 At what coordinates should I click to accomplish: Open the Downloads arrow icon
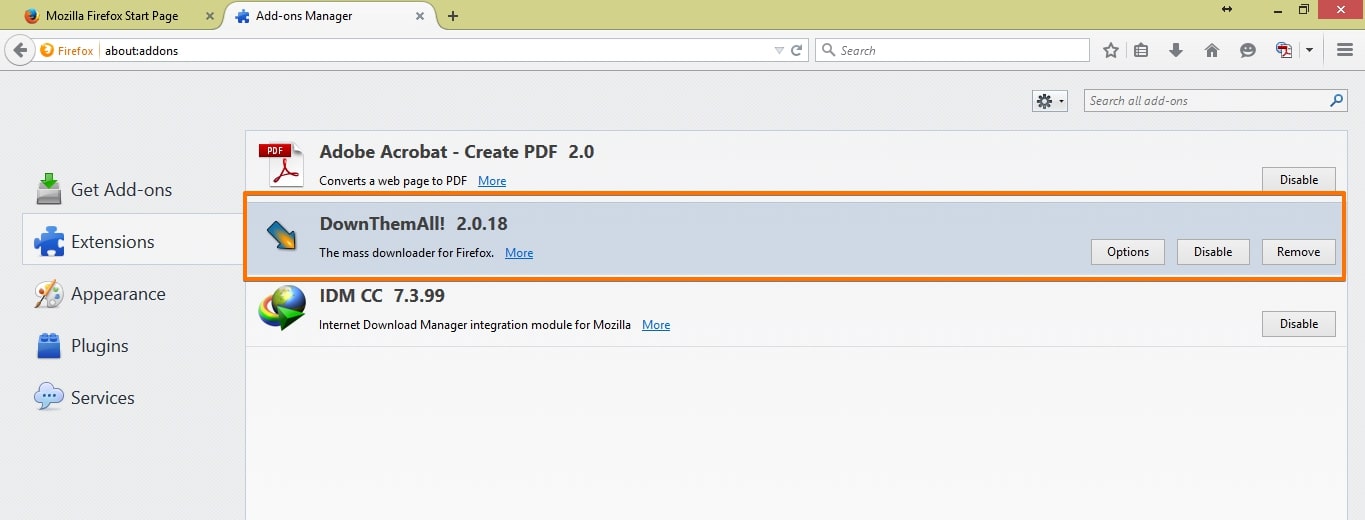click(x=1176, y=50)
